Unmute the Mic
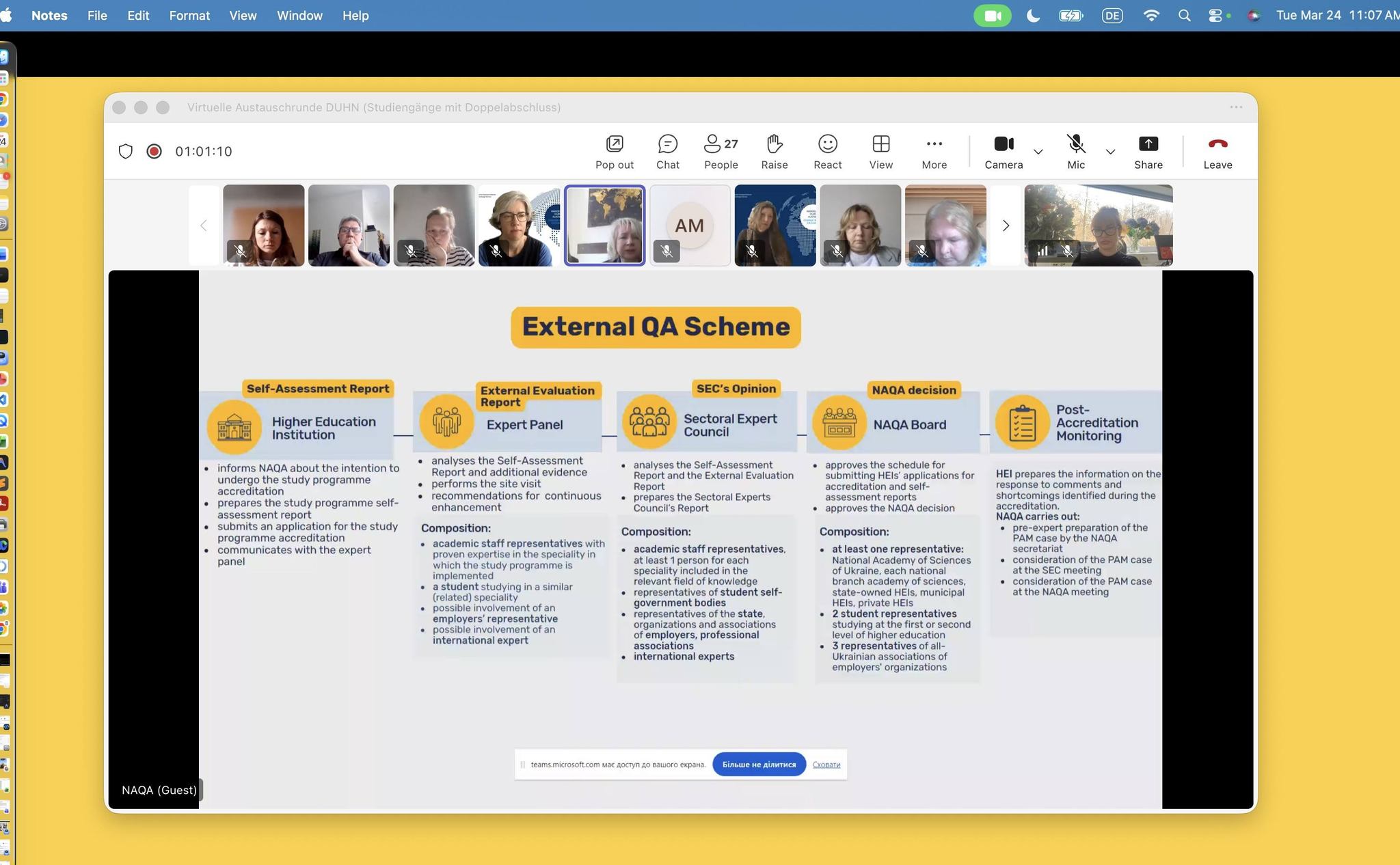 pyautogui.click(x=1075, y=152)
